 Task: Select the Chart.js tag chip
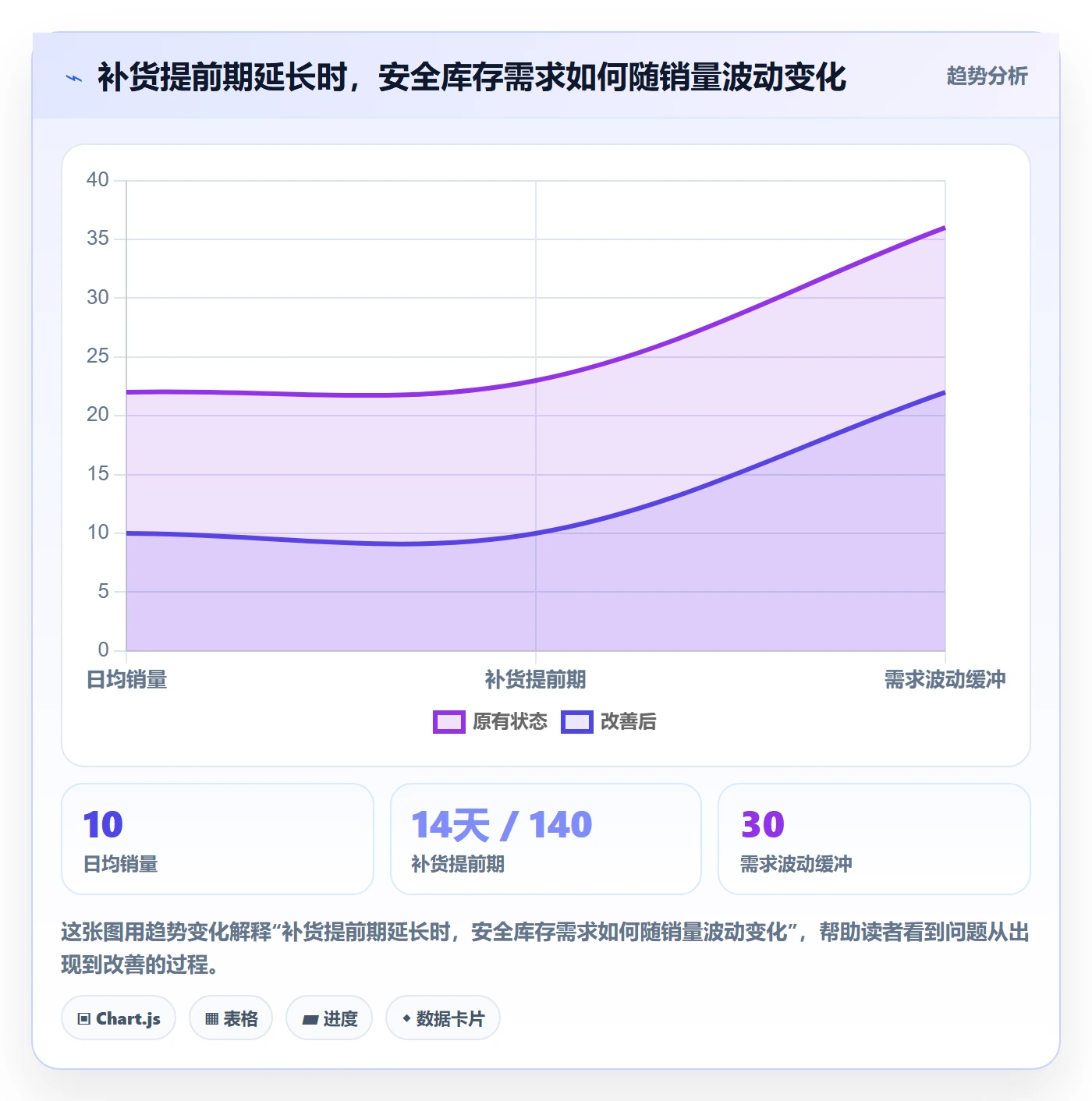click(x=119, y=1018)
